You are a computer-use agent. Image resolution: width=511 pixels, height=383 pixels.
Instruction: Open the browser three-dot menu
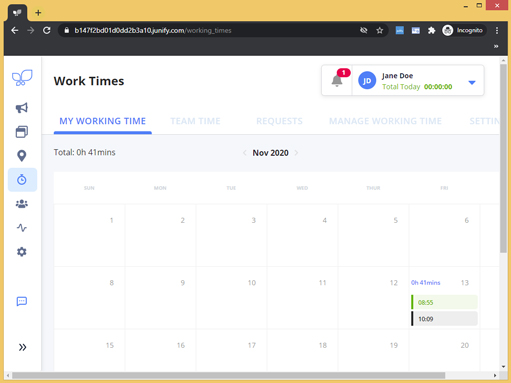click(497, 30)
